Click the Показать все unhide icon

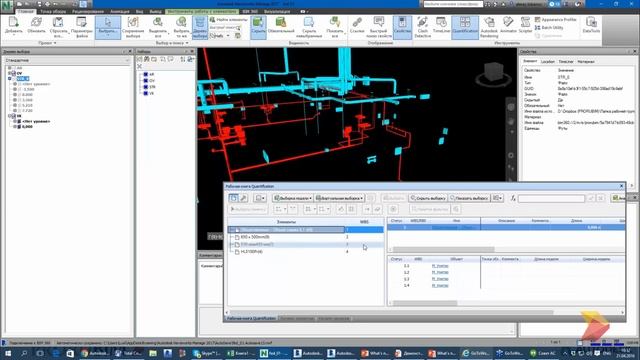click(x=335, y=27)
